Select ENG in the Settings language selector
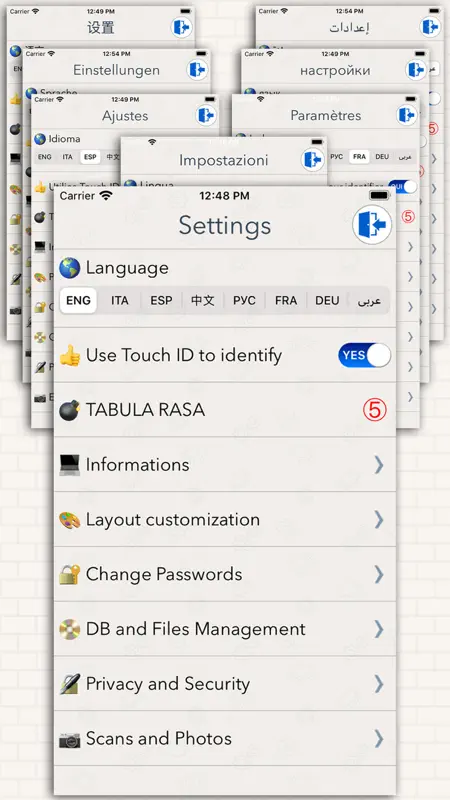Viewport: 450px width, 800px height. (x=78, y=301)
